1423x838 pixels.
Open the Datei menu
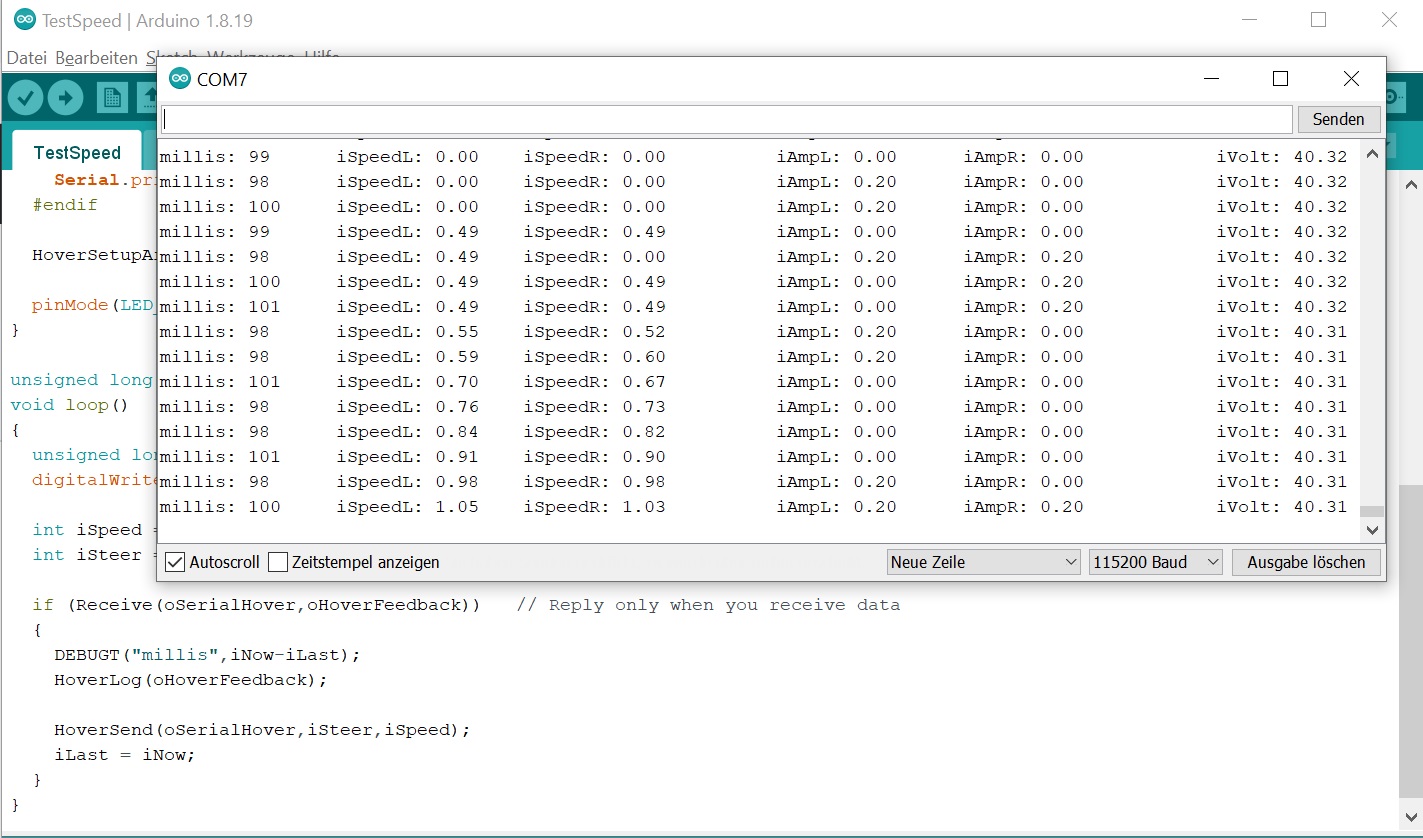point(27,58)
